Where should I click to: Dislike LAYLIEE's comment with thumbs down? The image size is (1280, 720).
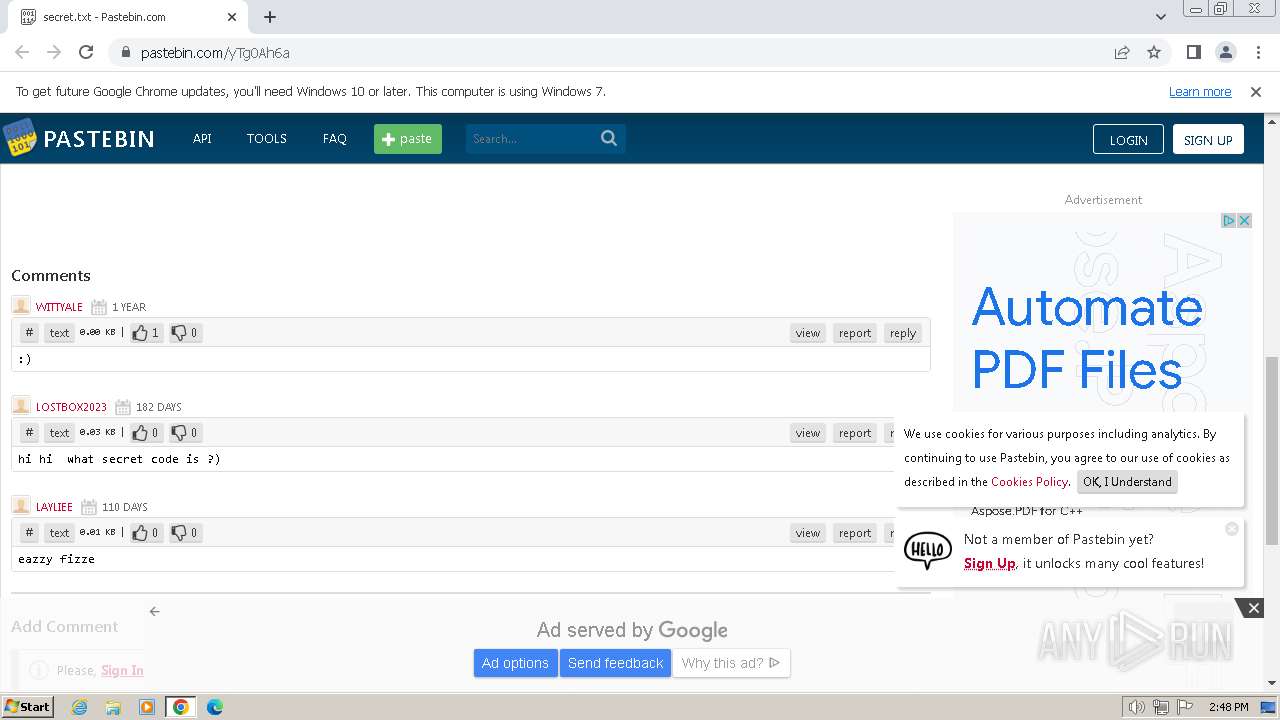coord(185,533)
